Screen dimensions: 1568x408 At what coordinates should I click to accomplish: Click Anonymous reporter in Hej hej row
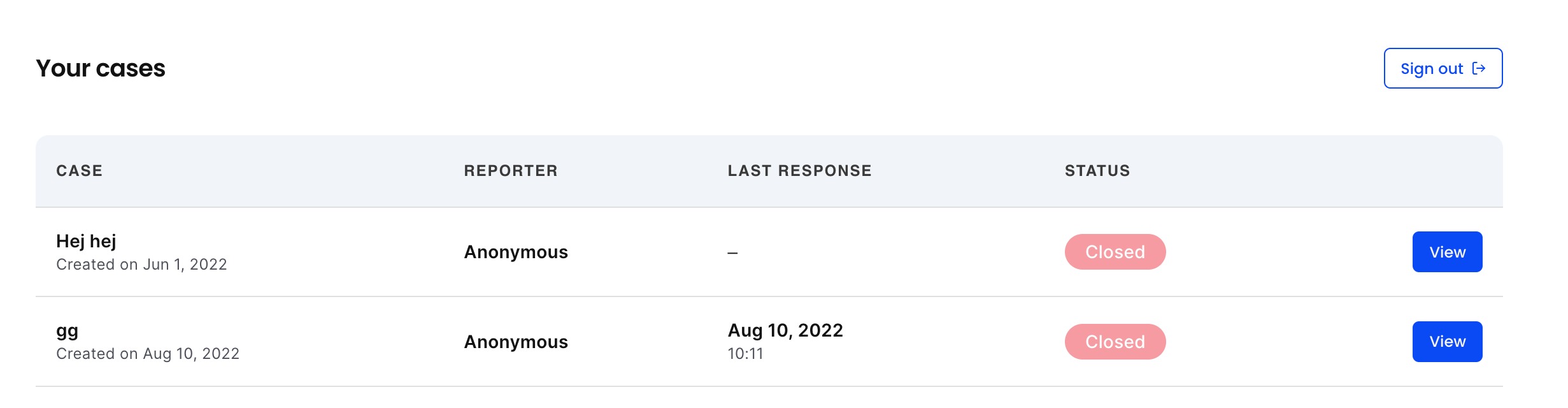(x=516, y=252)
